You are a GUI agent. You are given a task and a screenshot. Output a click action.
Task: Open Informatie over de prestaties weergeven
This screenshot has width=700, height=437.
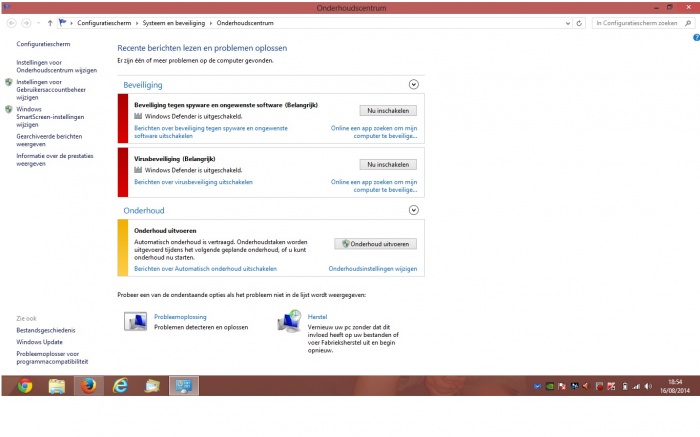(x=55, y=160)
